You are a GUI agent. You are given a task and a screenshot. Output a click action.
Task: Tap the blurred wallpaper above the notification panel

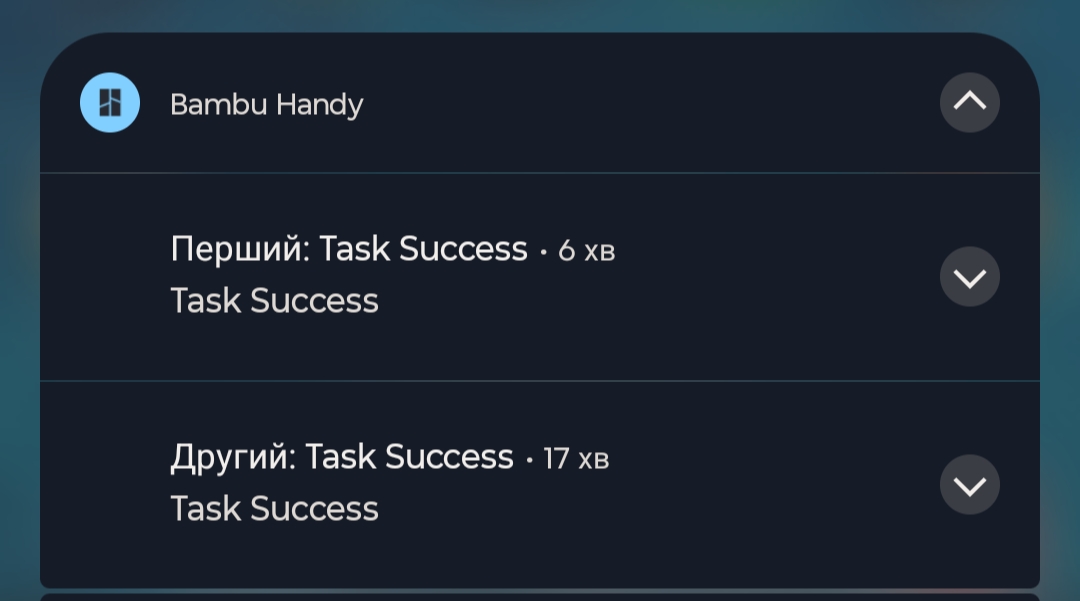point(540,14)
